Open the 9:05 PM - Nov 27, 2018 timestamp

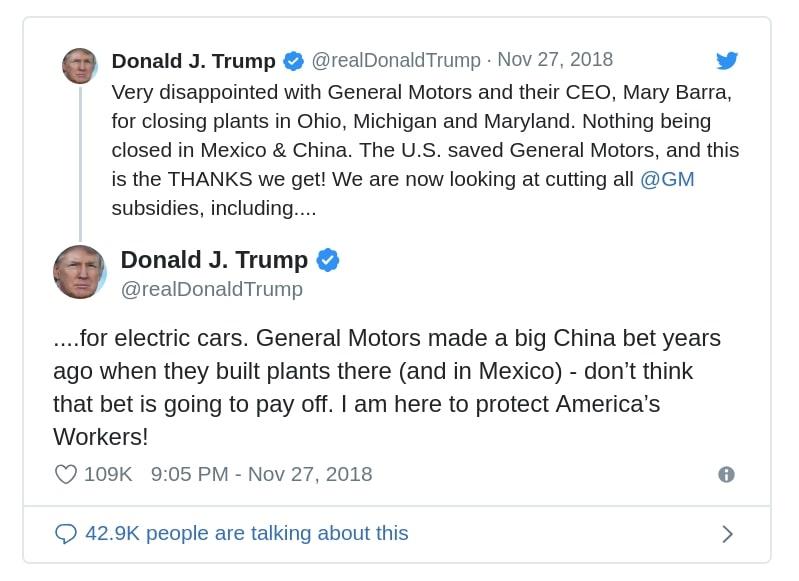pyautogui.click(x=261, y=474)
